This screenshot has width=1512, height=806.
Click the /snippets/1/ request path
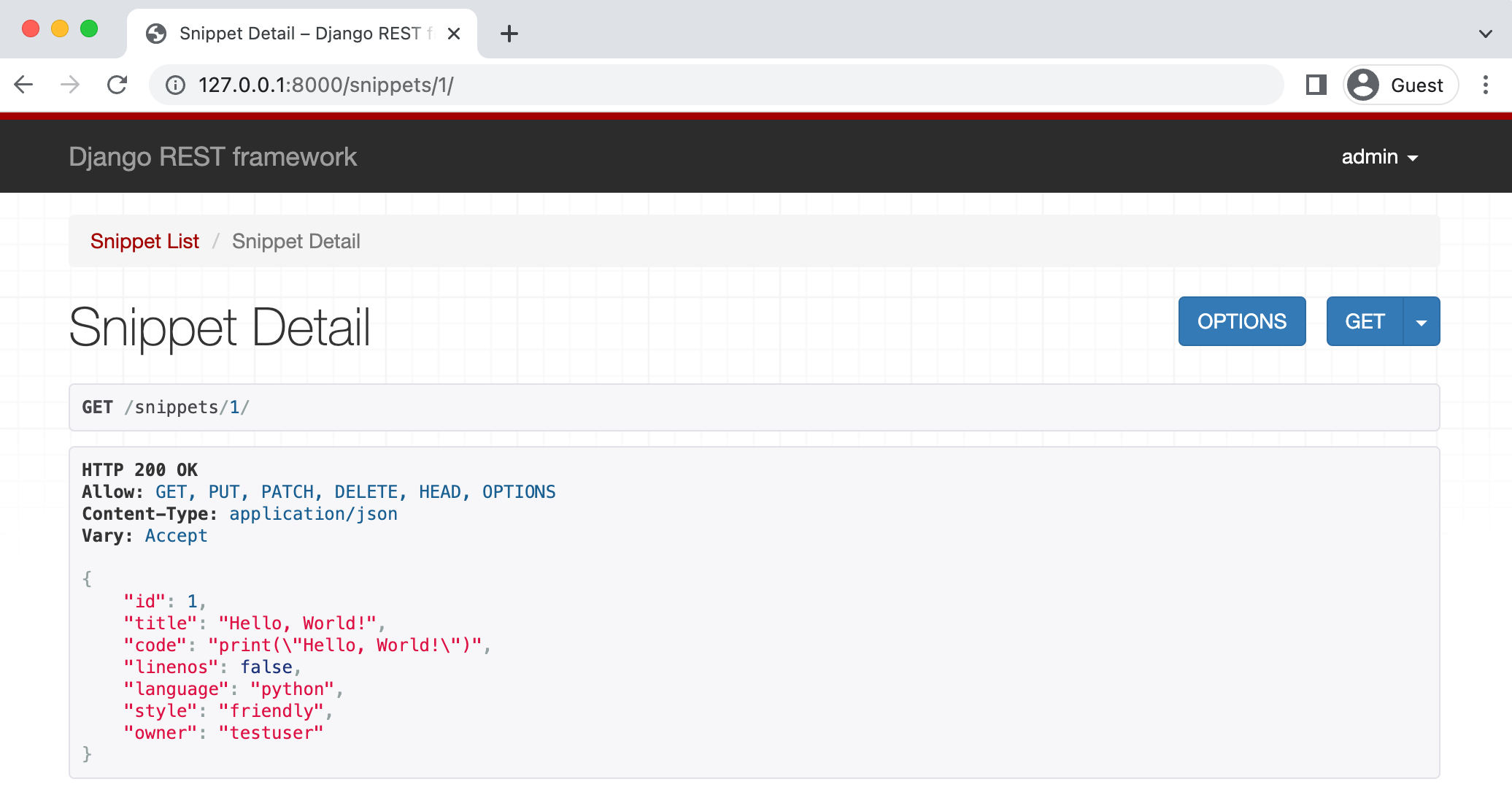click(x=187, y=407)
